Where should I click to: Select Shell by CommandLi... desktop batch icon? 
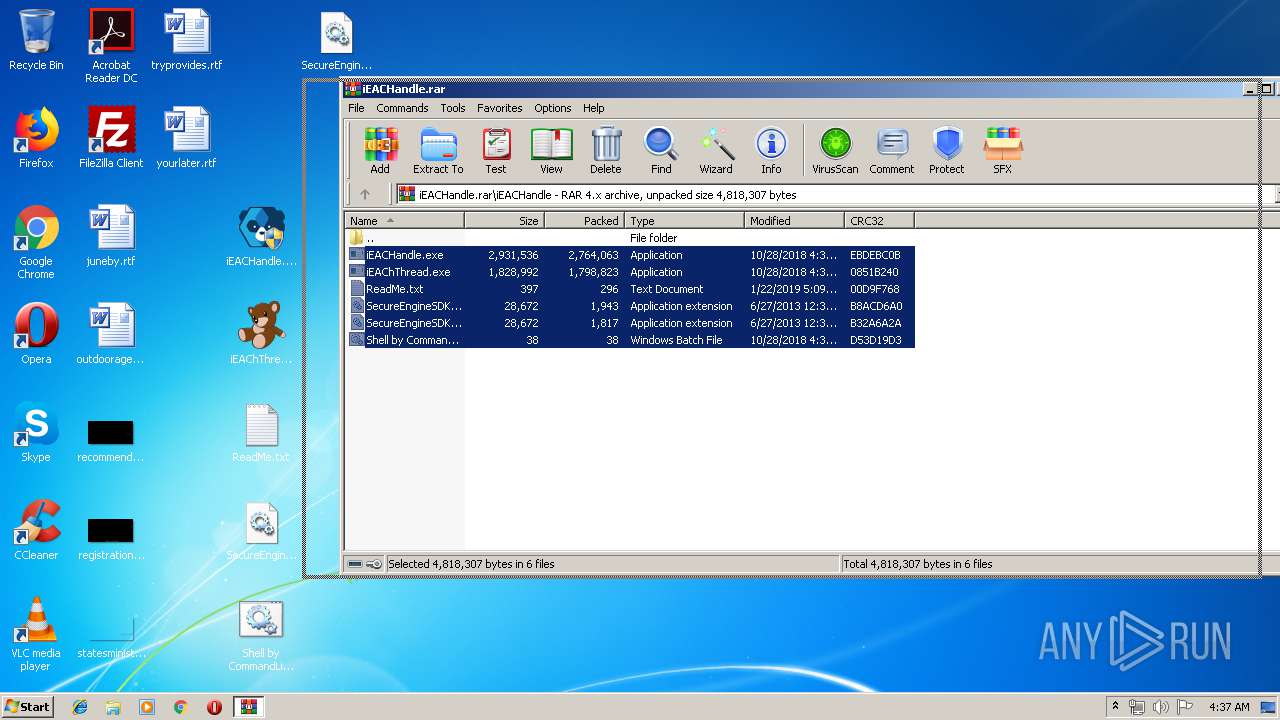click(x=261, y=634)
